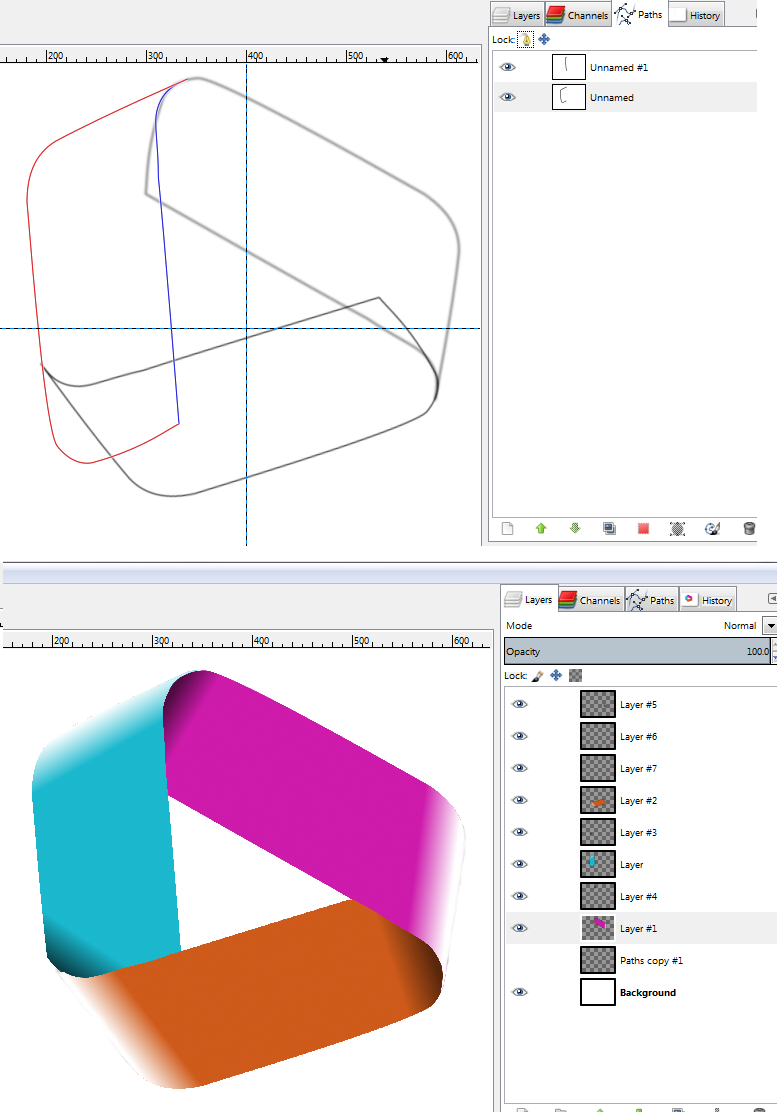Hide the Unnamed path
Image resolution: width=777 pixels, height=1112 pixels.
[508, 97]
